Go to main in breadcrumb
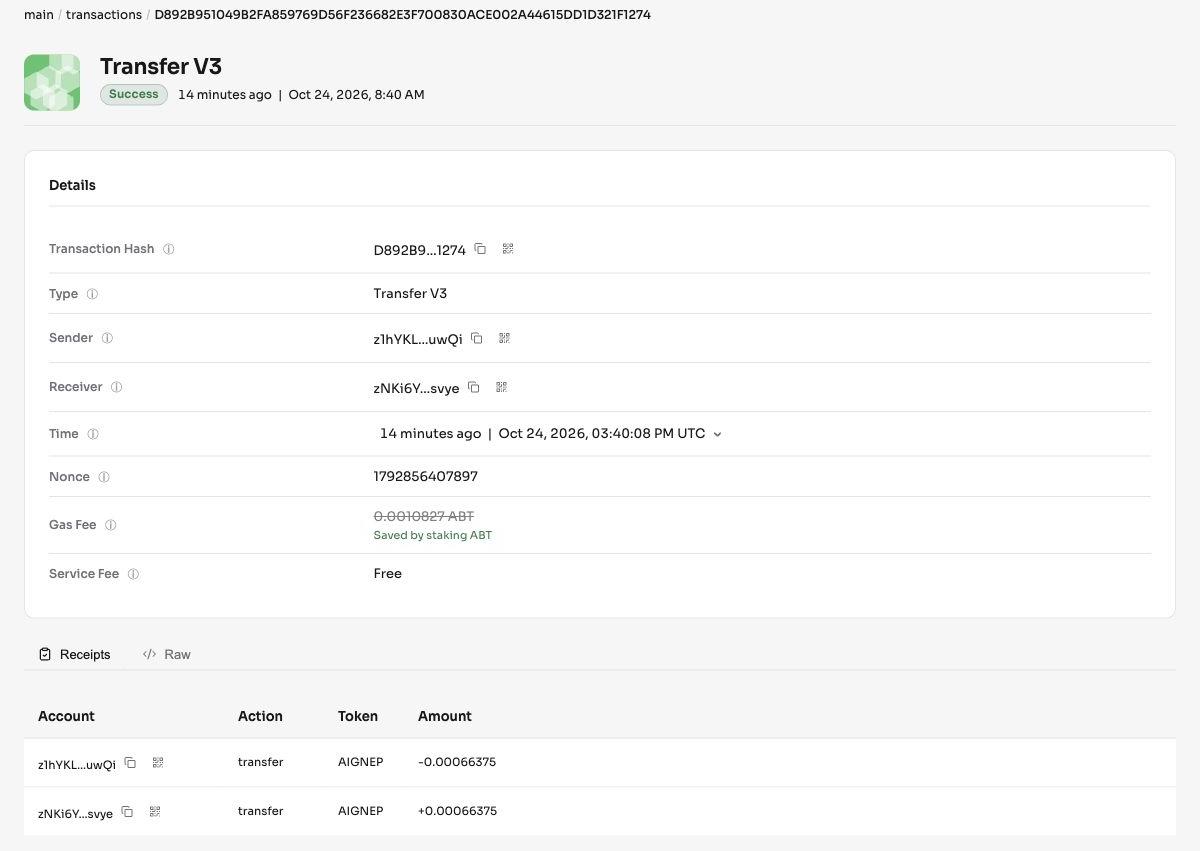This screenshot has width=1200, height=851. (39, 15)
